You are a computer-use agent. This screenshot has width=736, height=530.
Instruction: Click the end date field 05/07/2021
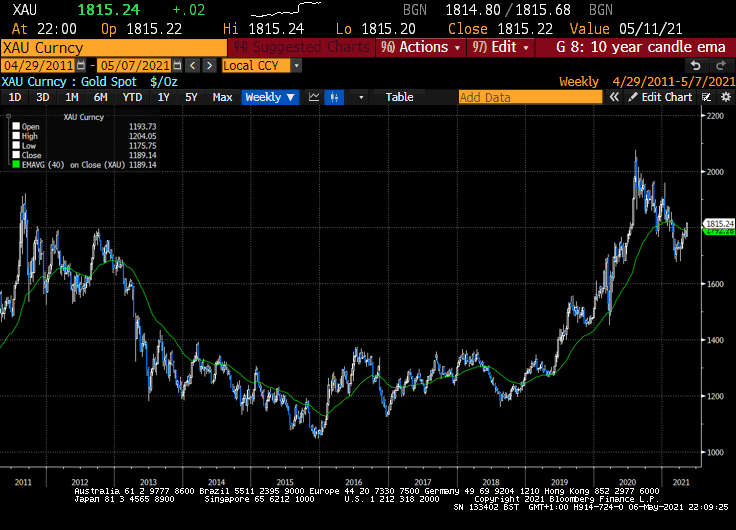(x=135, y=66)
